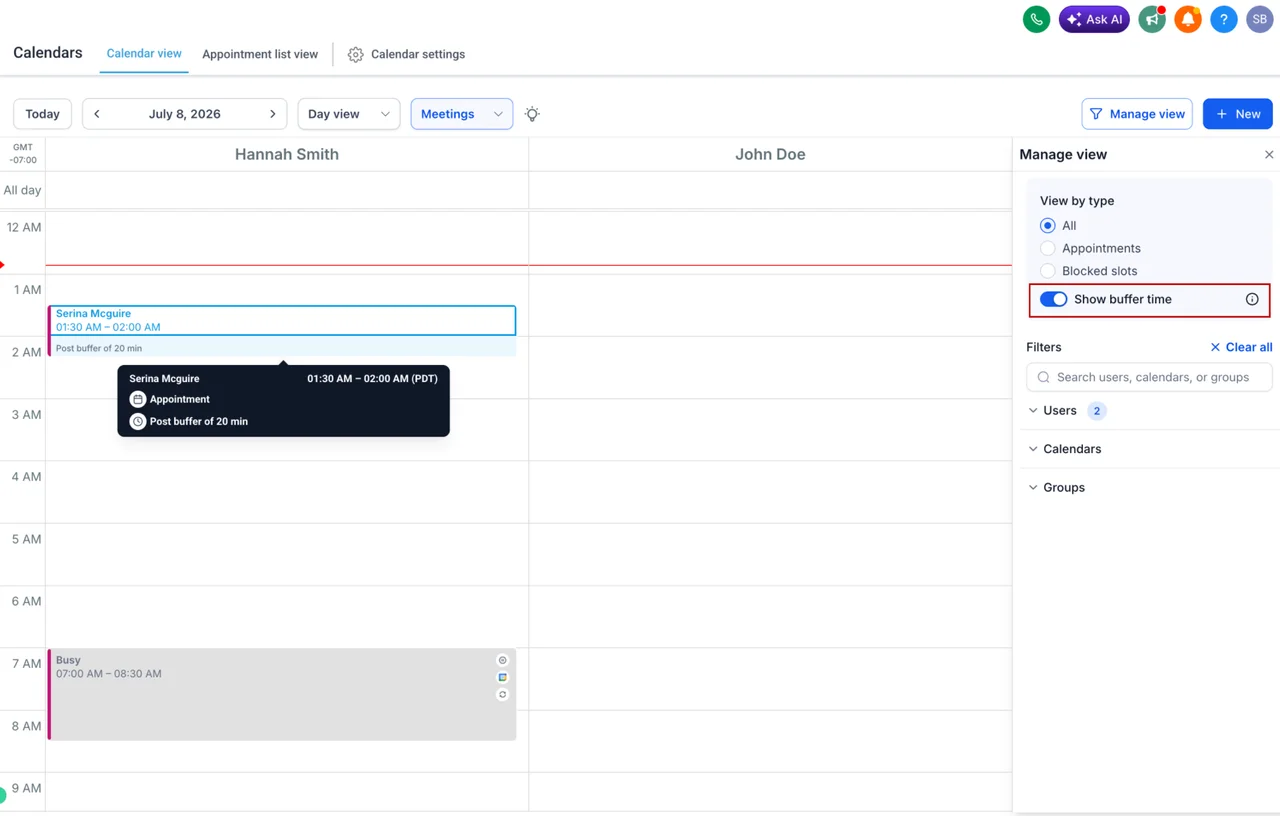Select the All view type radio

pos(1047,226)
